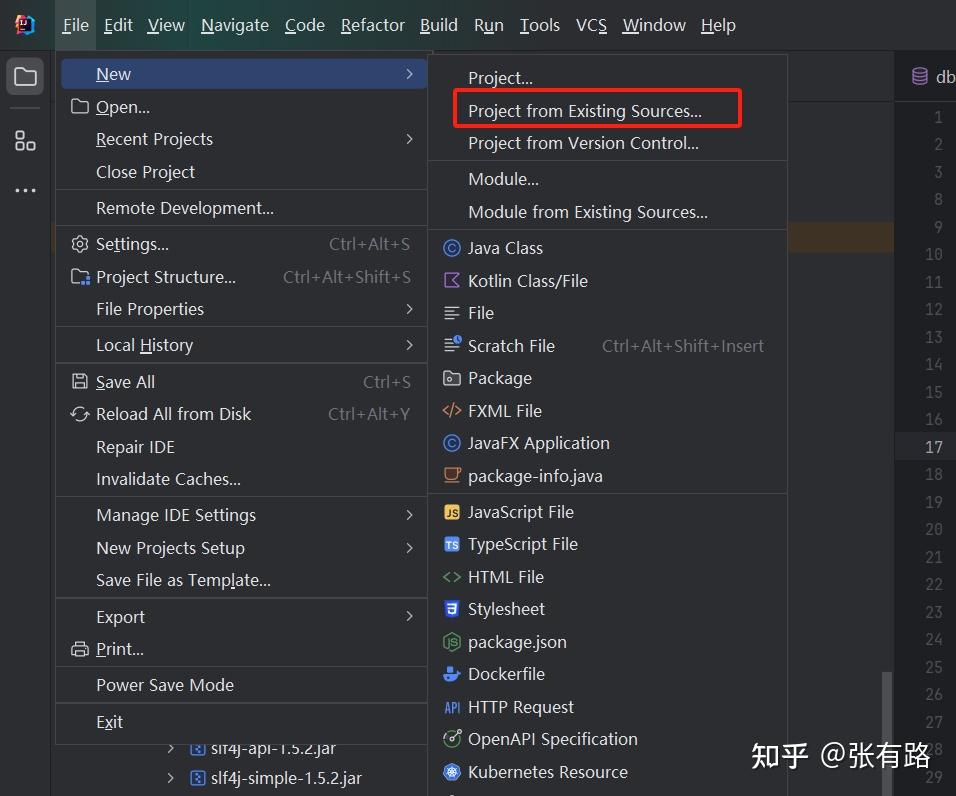Open the db database panel icon
The image size is (956, 796).
920,75
